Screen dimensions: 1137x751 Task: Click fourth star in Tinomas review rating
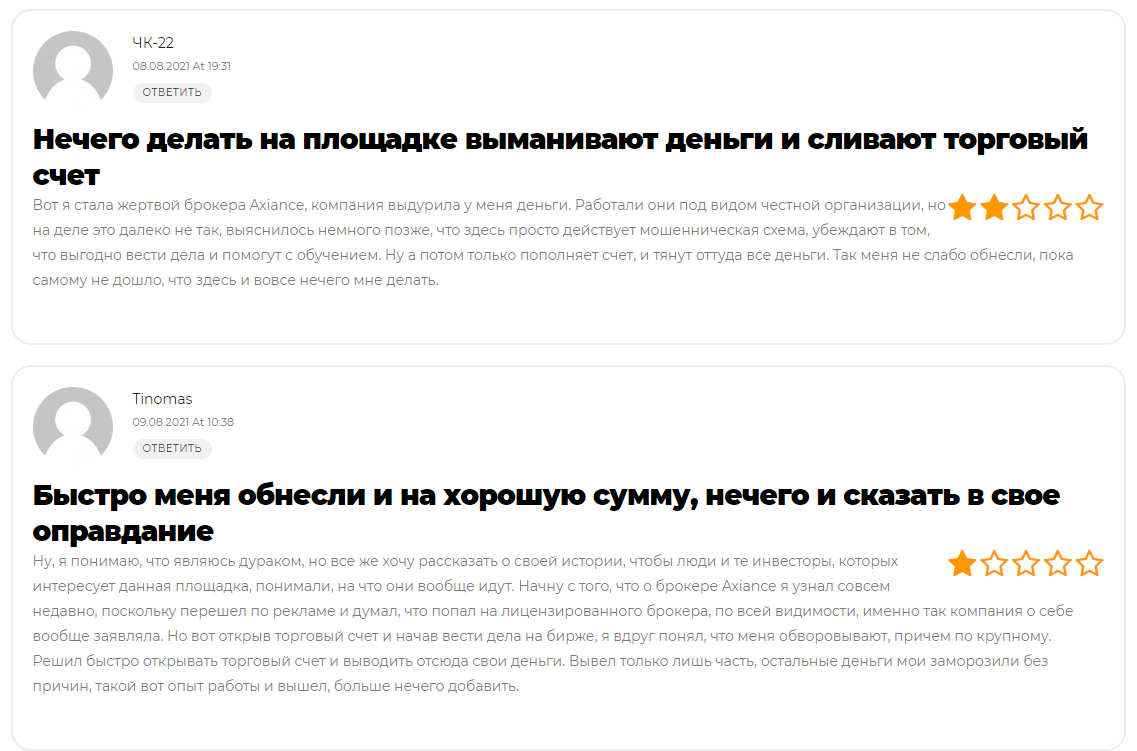(x=1058, y=563)
